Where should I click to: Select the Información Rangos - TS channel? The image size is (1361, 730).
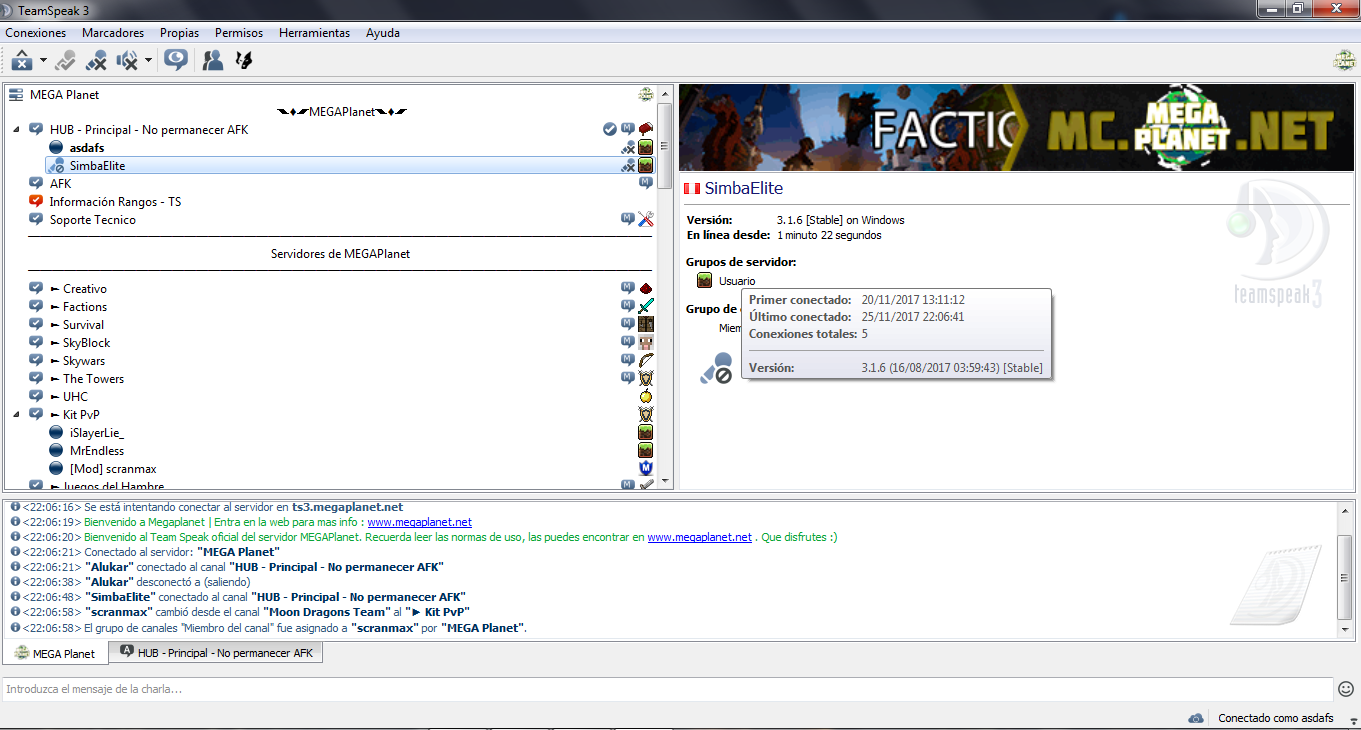[x=115, y=202]
